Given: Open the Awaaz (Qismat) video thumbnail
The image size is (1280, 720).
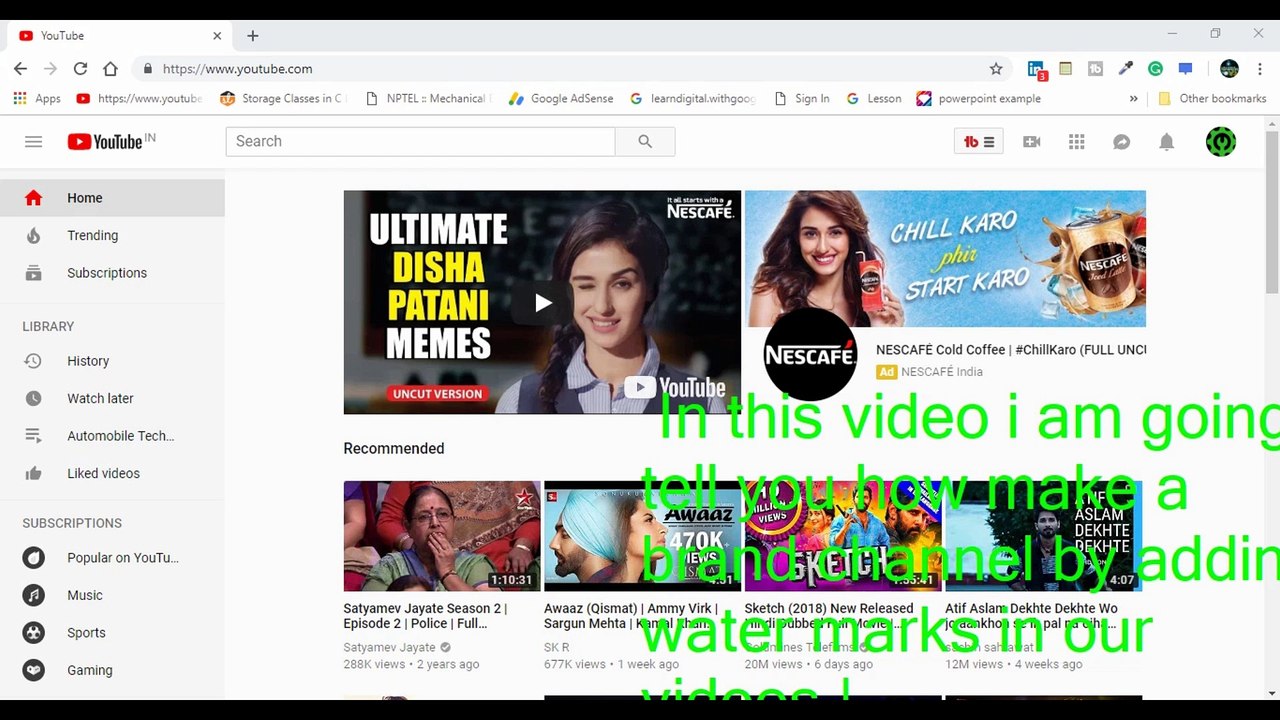Looking at the screenshot, I should point(642,536).
